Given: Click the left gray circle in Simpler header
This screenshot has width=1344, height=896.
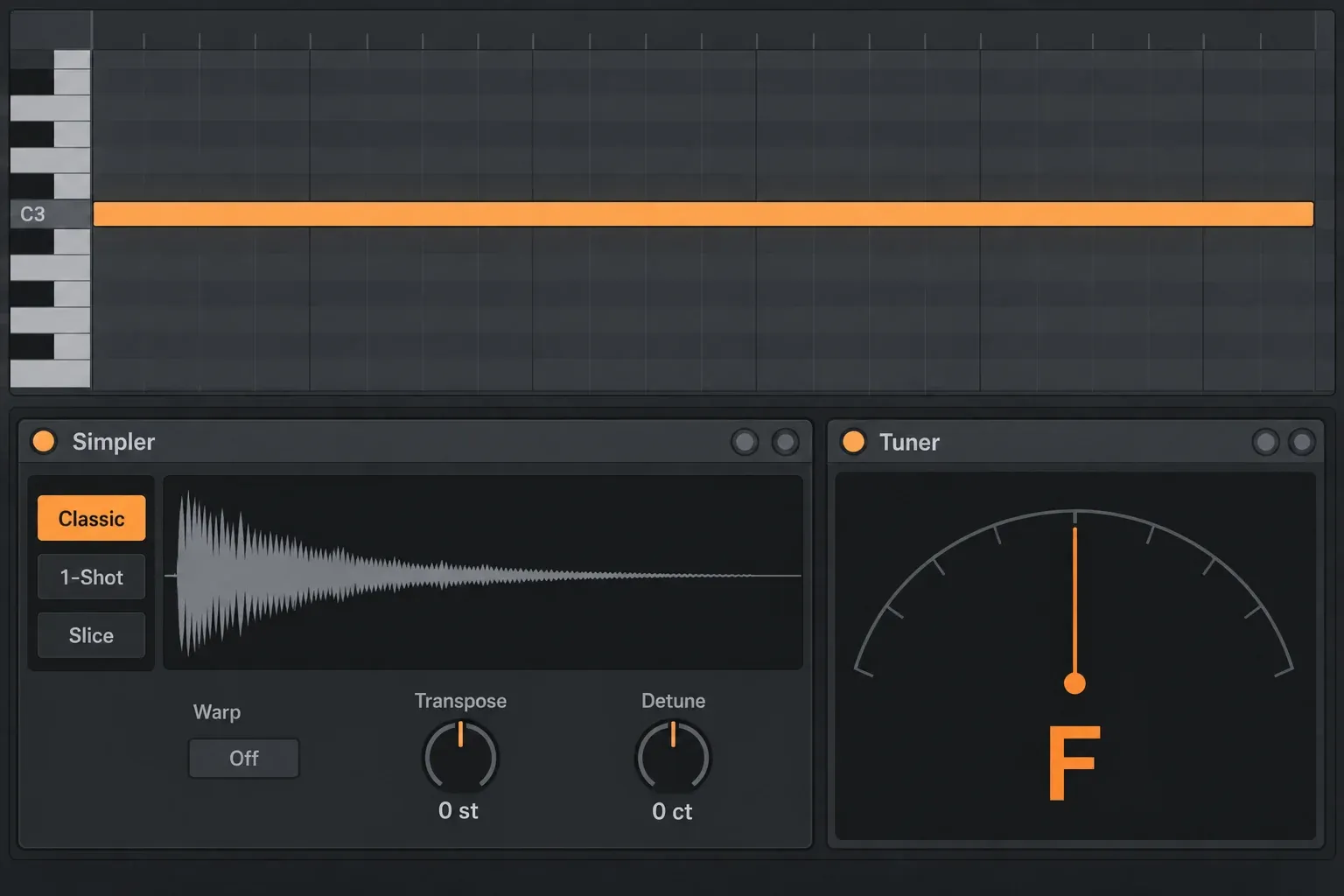Looking at the screenshot, I should 745,442.
